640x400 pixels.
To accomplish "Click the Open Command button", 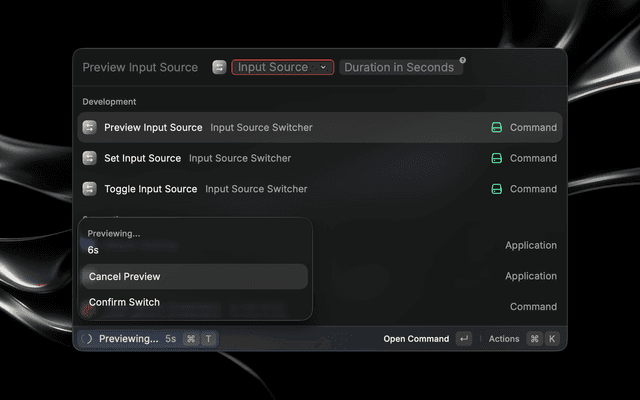I will (x=416, y=339).
